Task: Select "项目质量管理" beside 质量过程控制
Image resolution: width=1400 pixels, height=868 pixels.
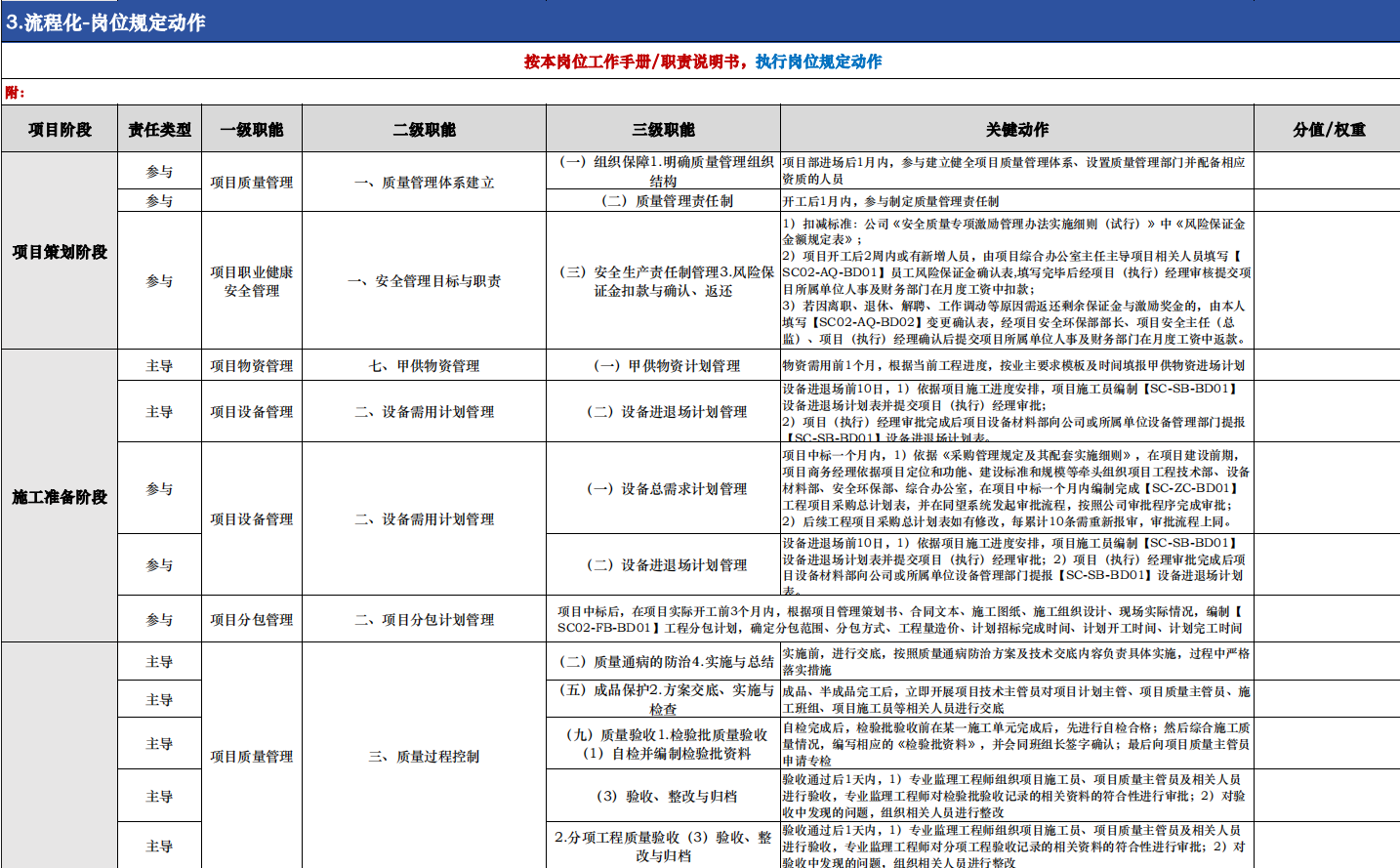Action: [x=252, y=757]
